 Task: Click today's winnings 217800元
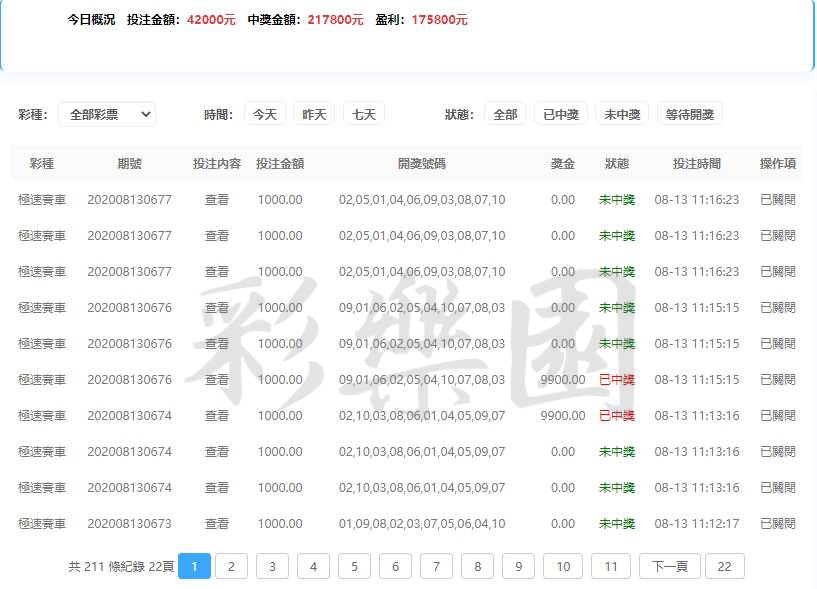(335, 20)
